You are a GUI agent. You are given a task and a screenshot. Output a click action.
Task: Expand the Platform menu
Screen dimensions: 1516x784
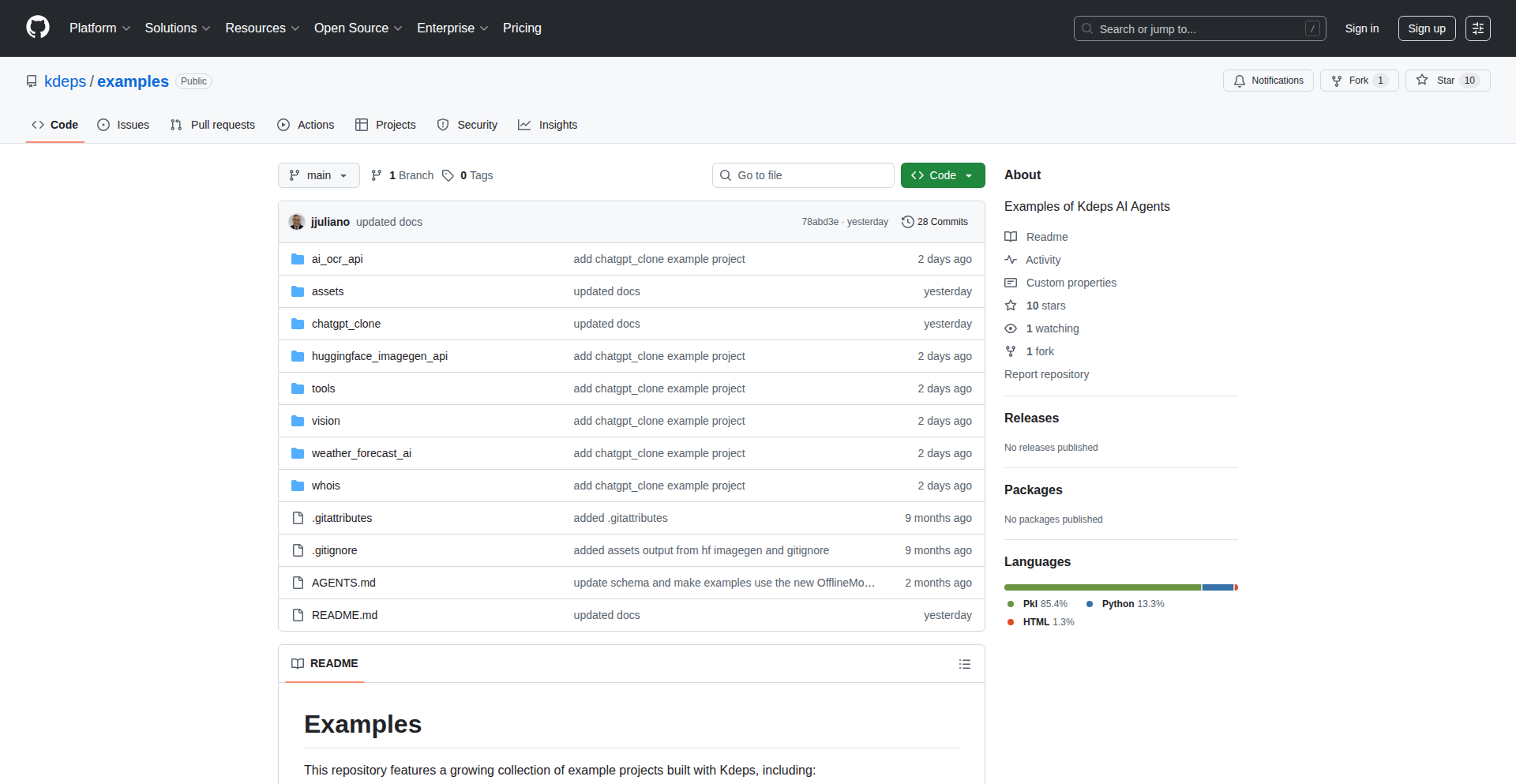point(99,28)
